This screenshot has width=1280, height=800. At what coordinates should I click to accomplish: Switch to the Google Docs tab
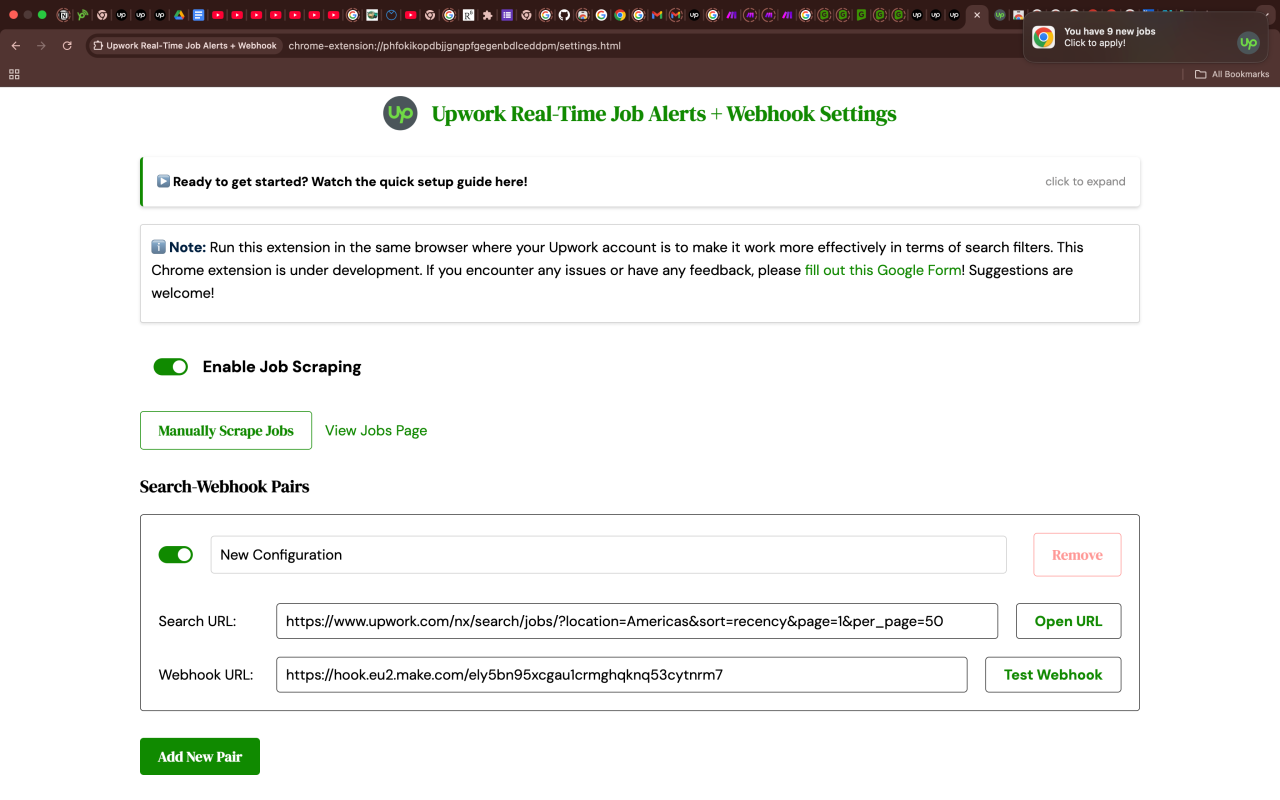point(198,15)
